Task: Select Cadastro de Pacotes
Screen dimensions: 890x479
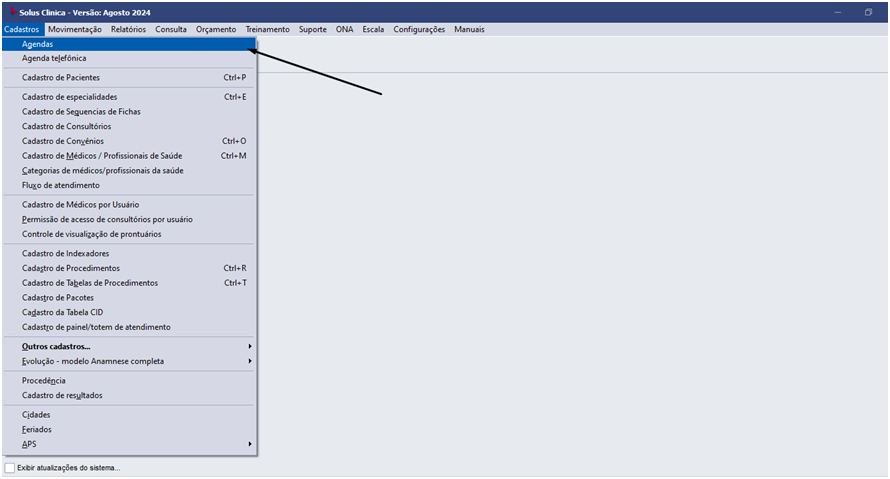Action: point(129,298)
